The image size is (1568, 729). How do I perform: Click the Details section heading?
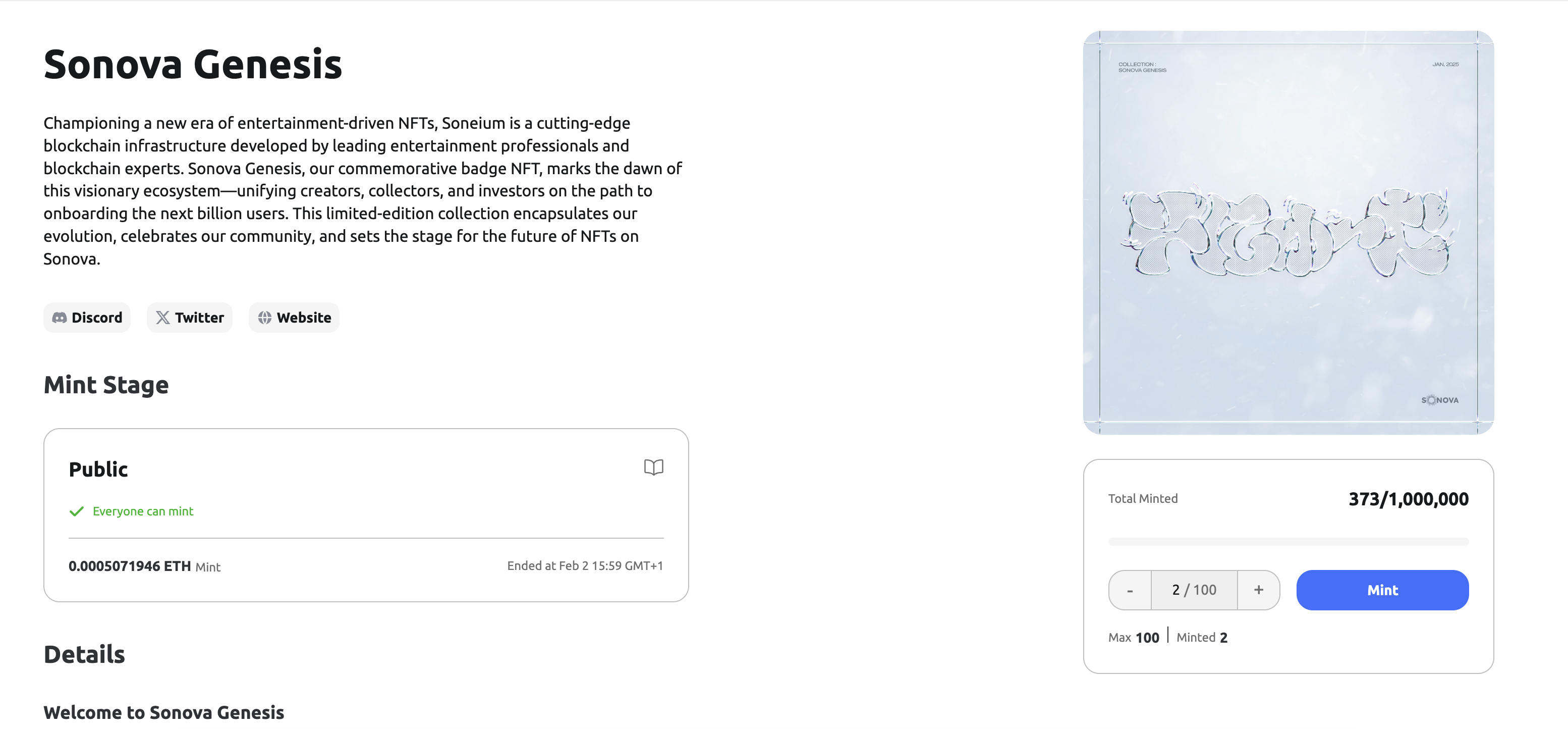tap(84, 654)
